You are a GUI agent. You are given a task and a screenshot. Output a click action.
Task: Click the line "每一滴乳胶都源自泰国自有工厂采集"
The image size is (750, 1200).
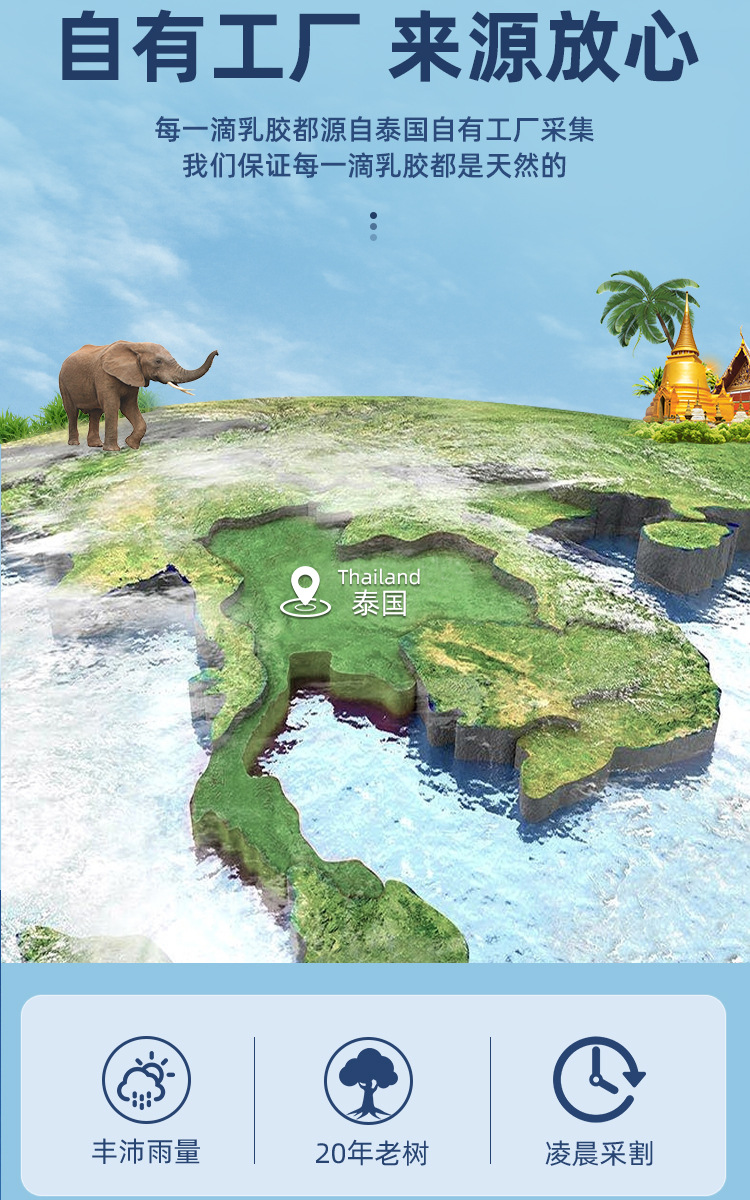pos(375,130)
